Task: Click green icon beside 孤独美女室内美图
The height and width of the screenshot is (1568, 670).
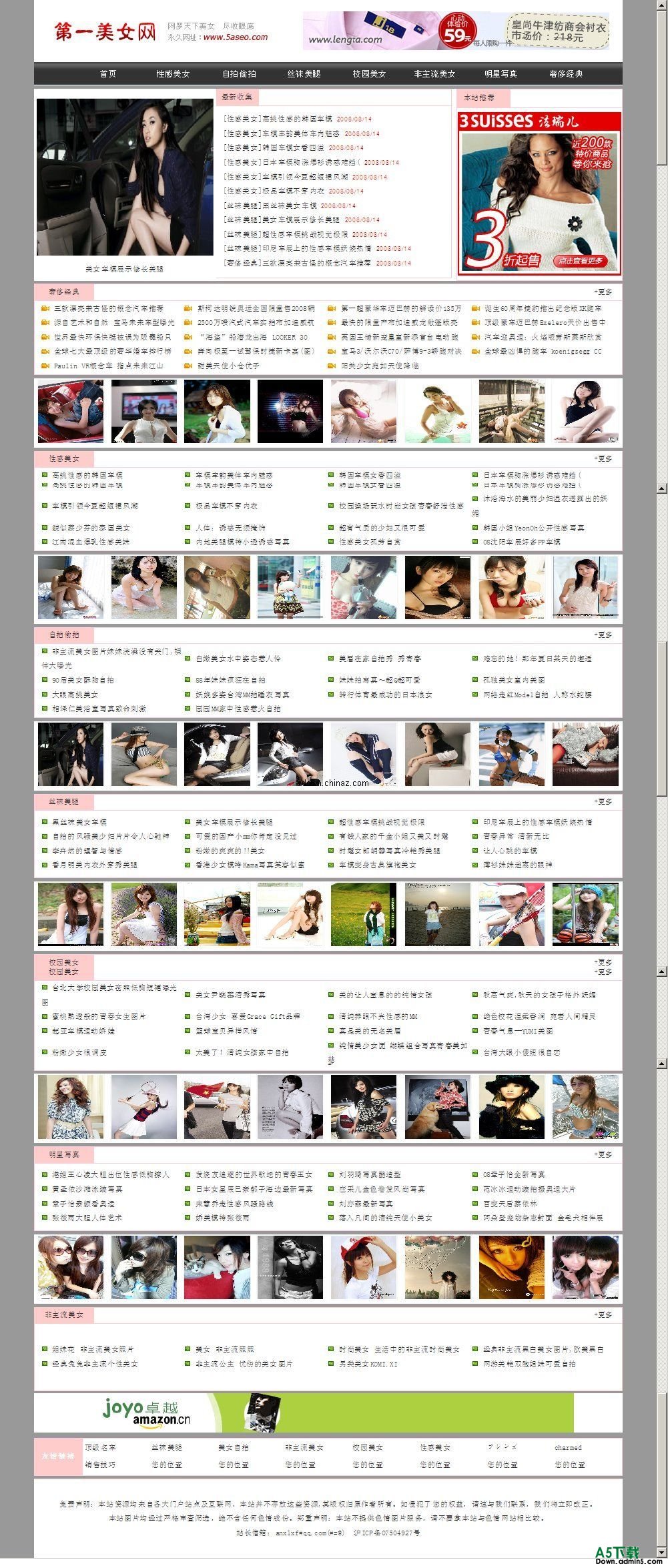Action: tap(476, 681)
